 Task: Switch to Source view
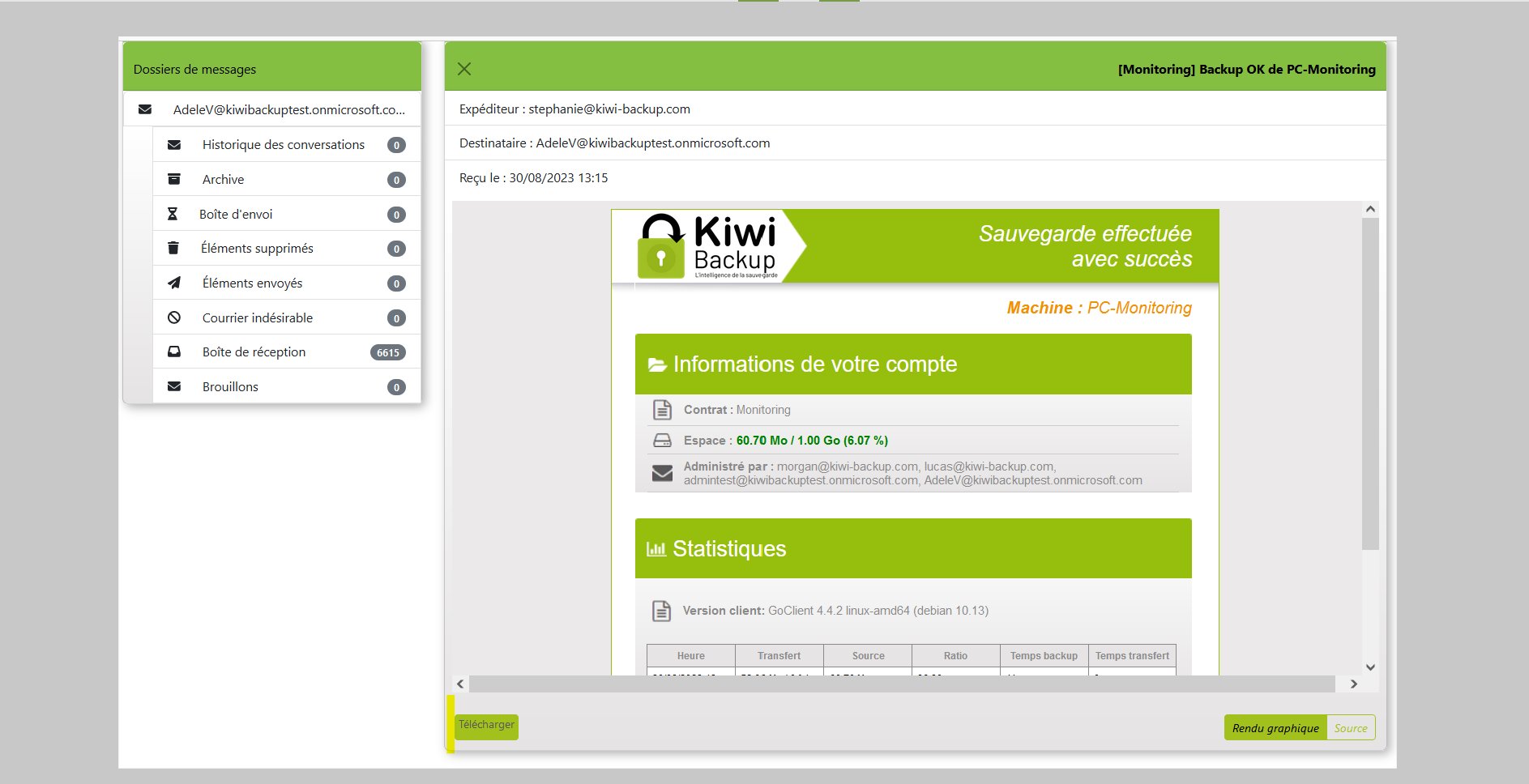[x=1351, y=728]
